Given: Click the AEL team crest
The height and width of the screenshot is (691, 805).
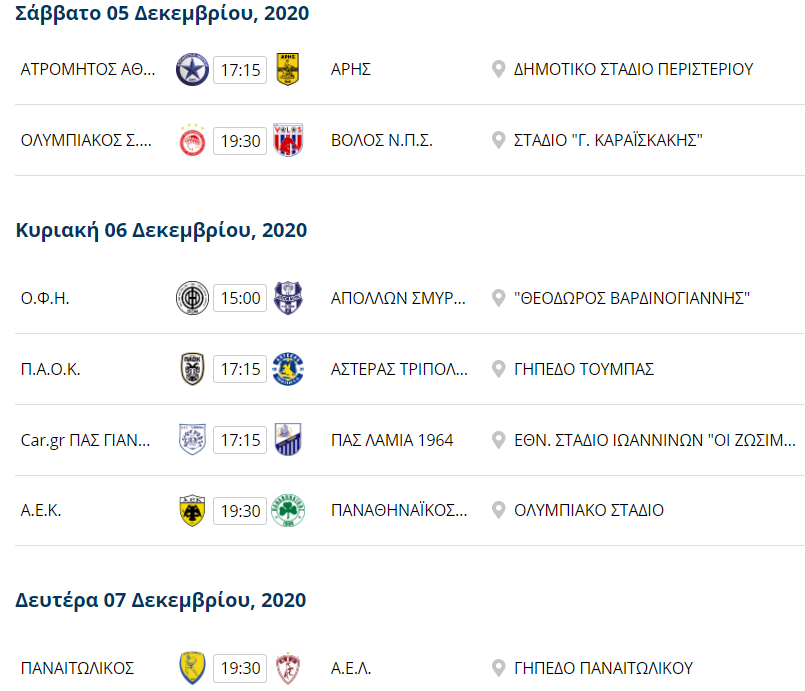Looking at the screenshot, I should tap(289, 668).
